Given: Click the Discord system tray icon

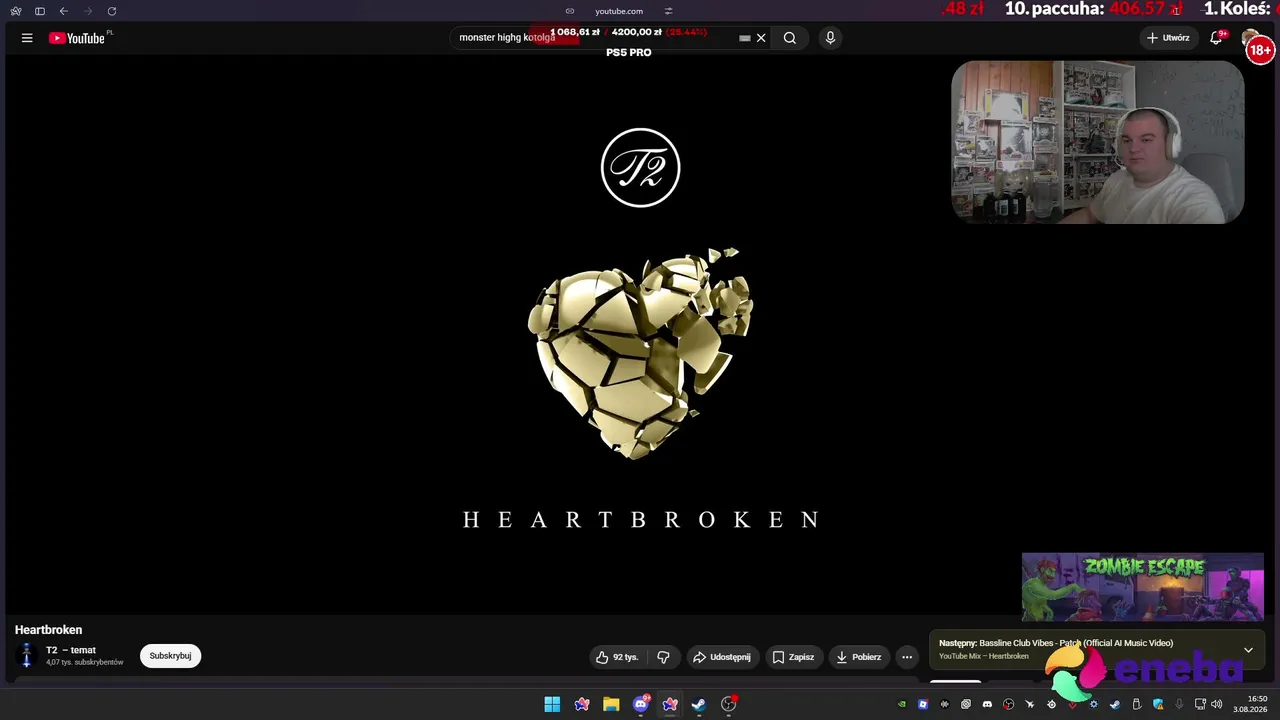Looking at the screenshot, I should pos(987,704).
